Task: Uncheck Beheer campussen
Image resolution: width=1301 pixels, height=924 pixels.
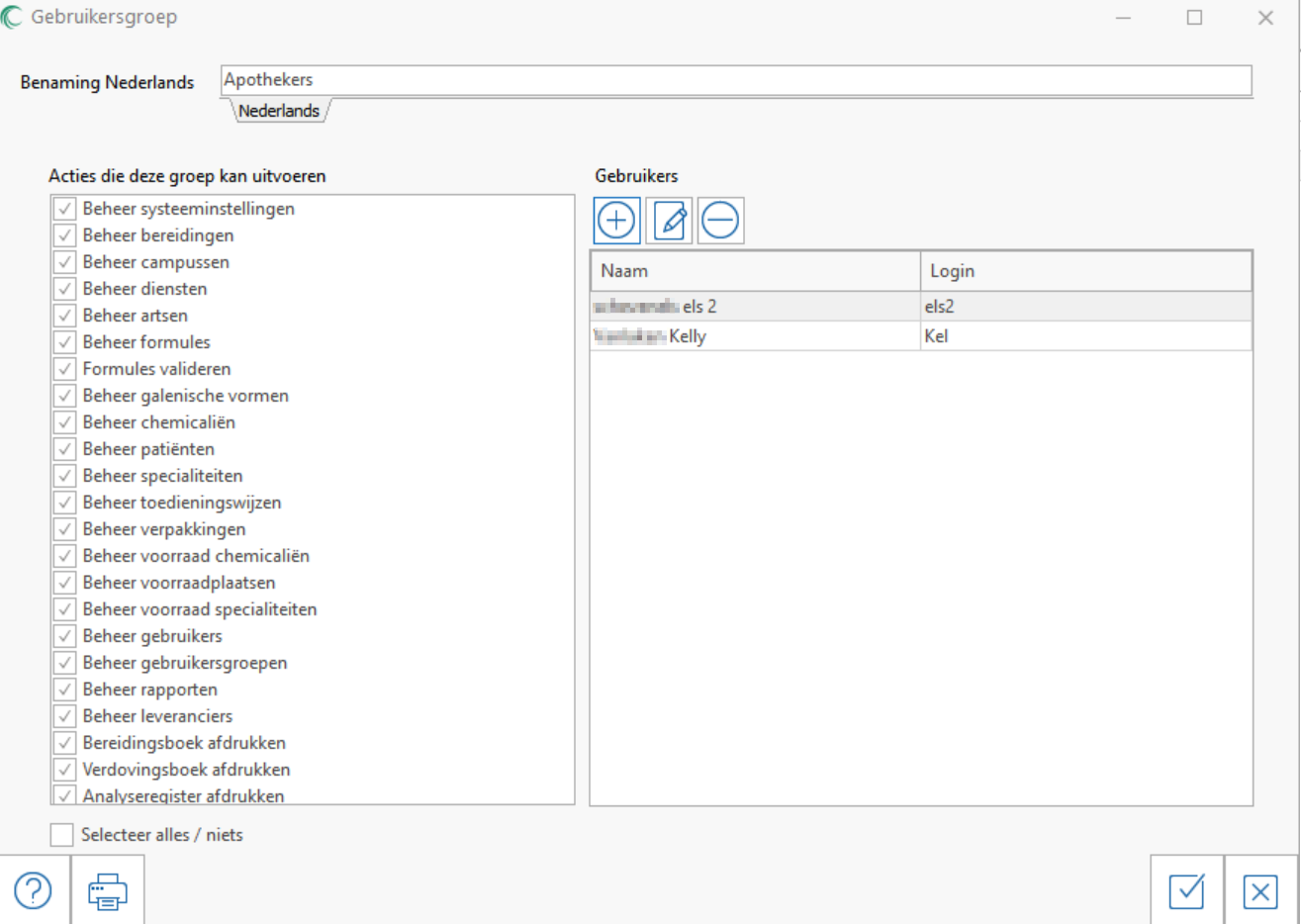Action: click(65, 262)
